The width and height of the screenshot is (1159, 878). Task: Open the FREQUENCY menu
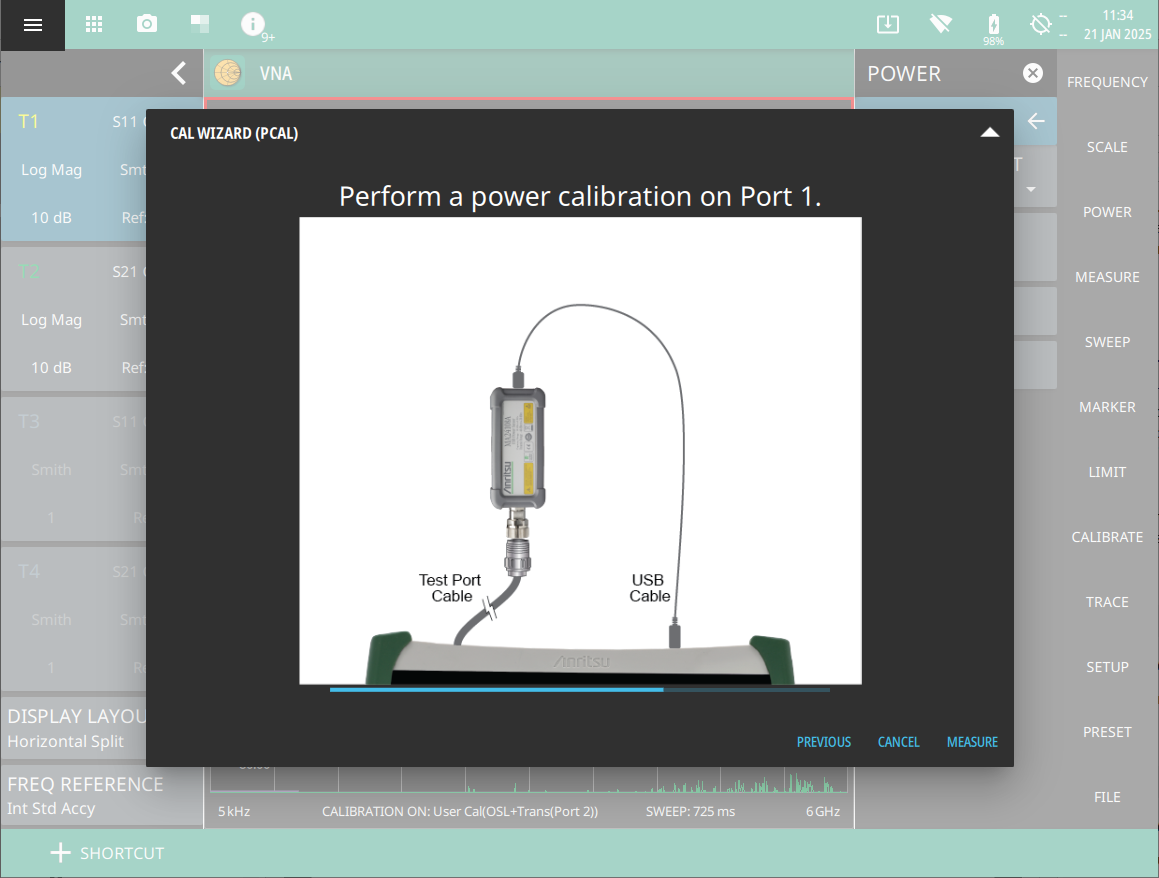click(1107, 82)
